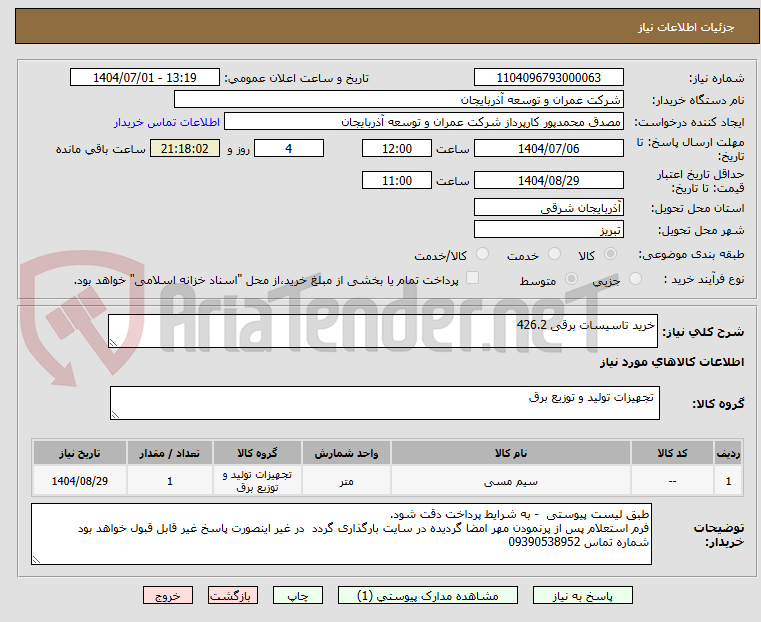Screen dimensions: 761x622
Task: Click the 'تعداد / مقدار' column header
Action: 169,453
